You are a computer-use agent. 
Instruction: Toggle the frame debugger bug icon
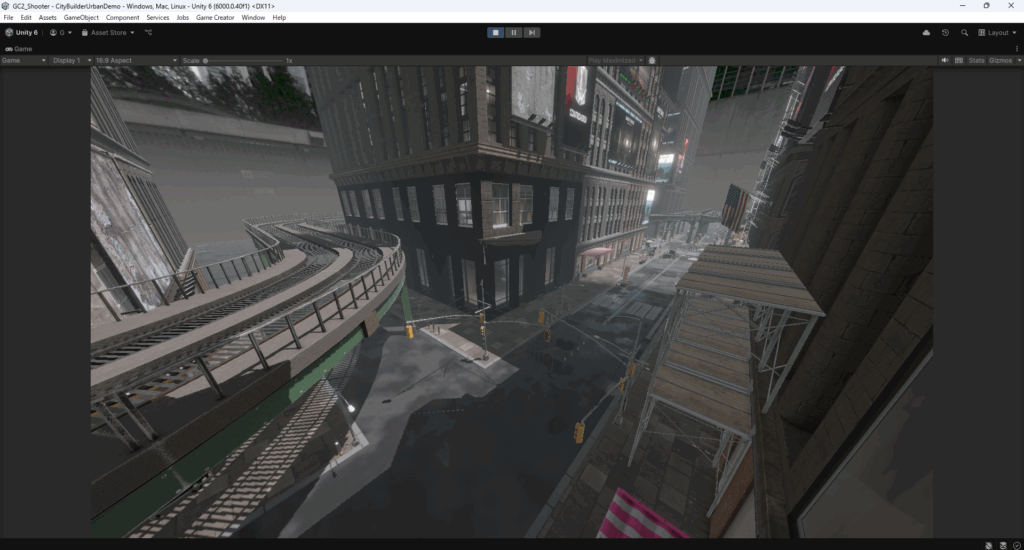pos(652,60)
